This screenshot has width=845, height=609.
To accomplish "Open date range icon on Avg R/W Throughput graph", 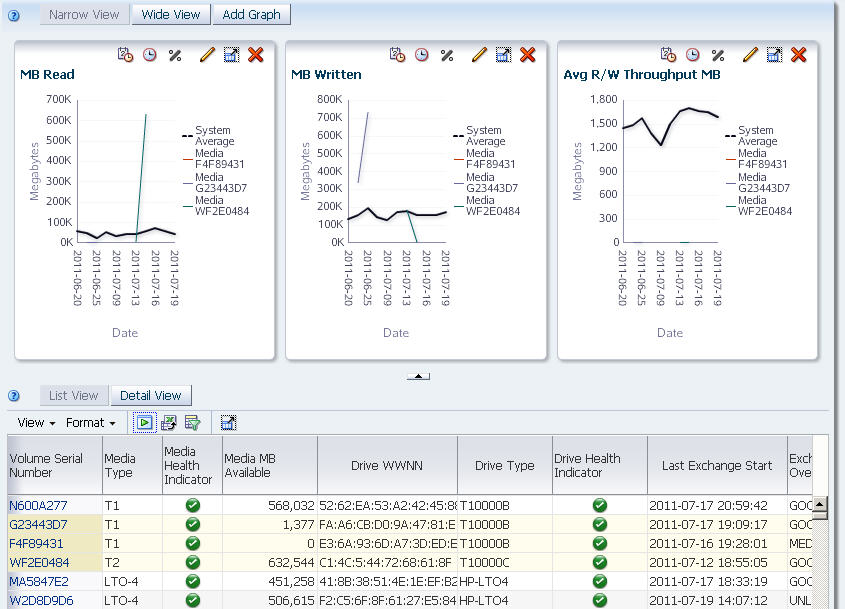I will 668,54.
